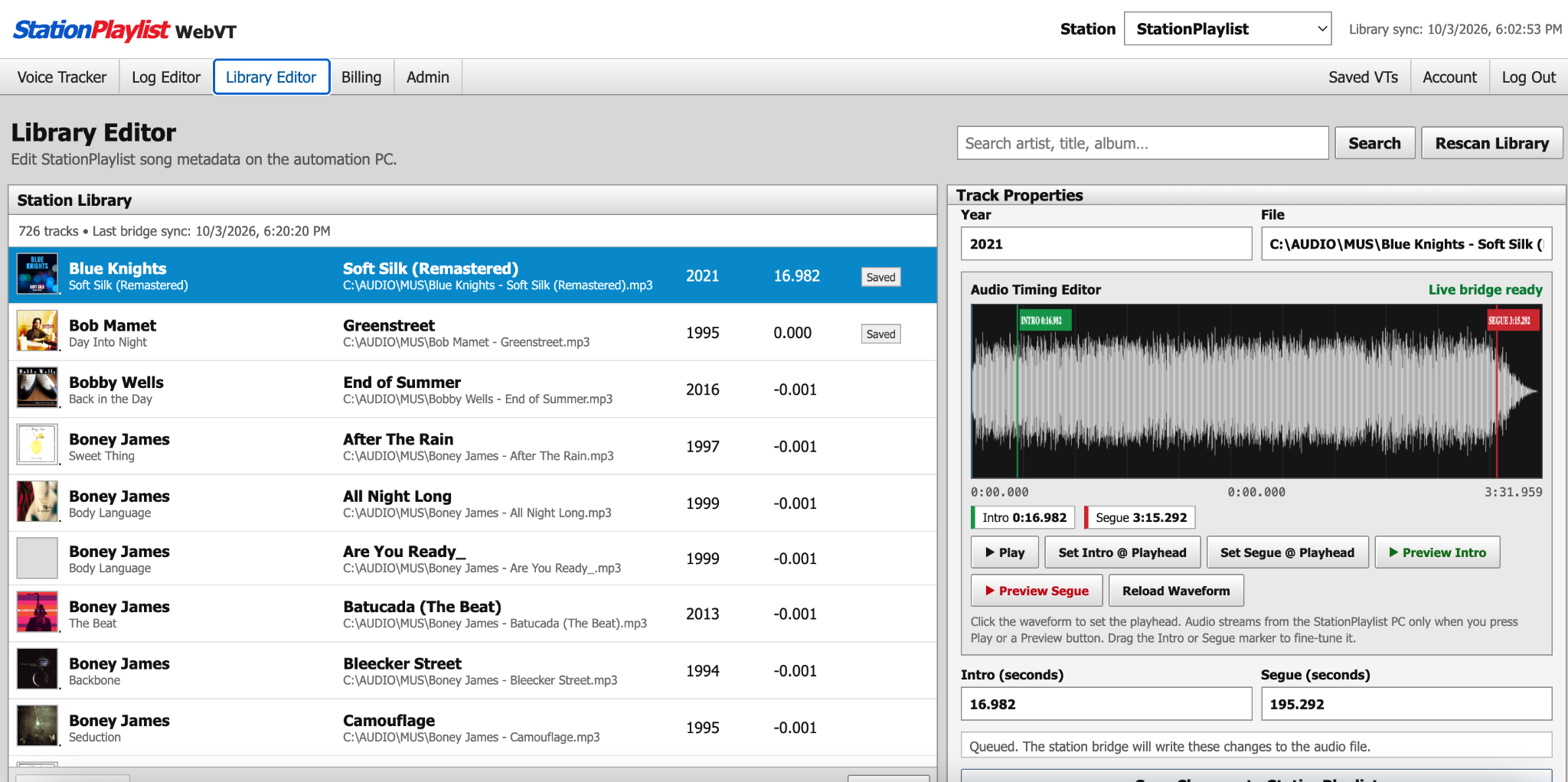Click year 2013 in Batucada row
The image size is (1568, 782).
coord(702,614)
